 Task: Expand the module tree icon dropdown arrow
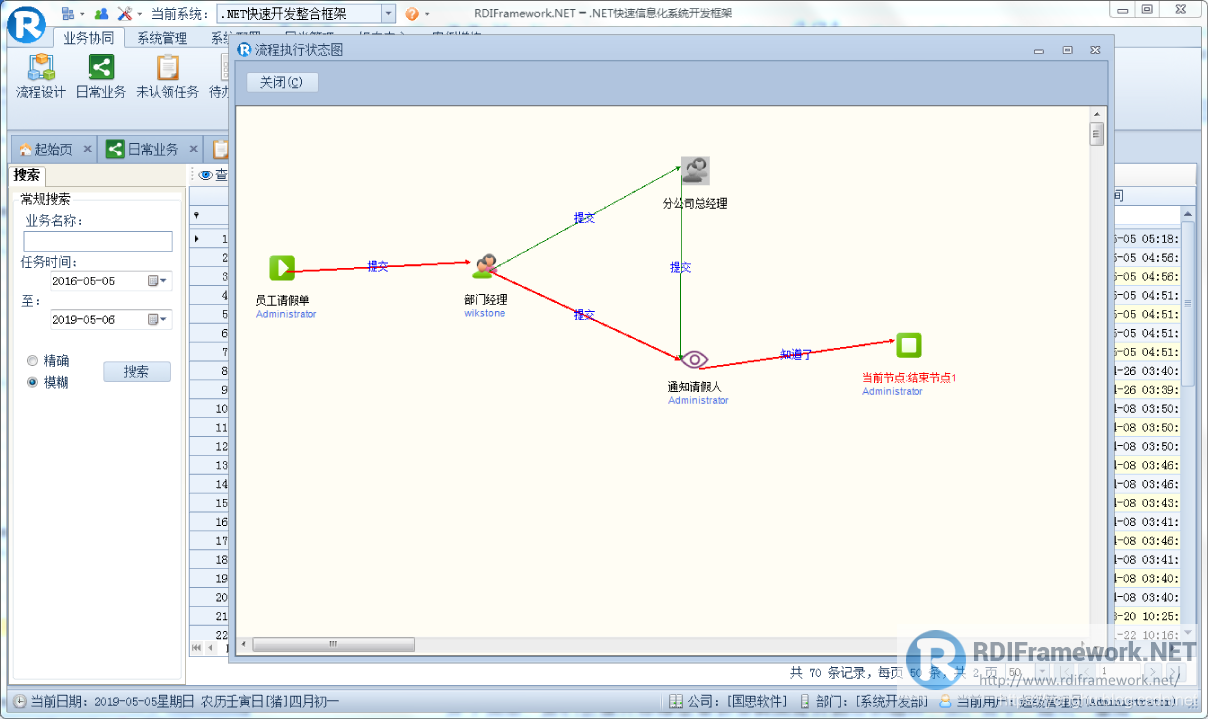81,14
